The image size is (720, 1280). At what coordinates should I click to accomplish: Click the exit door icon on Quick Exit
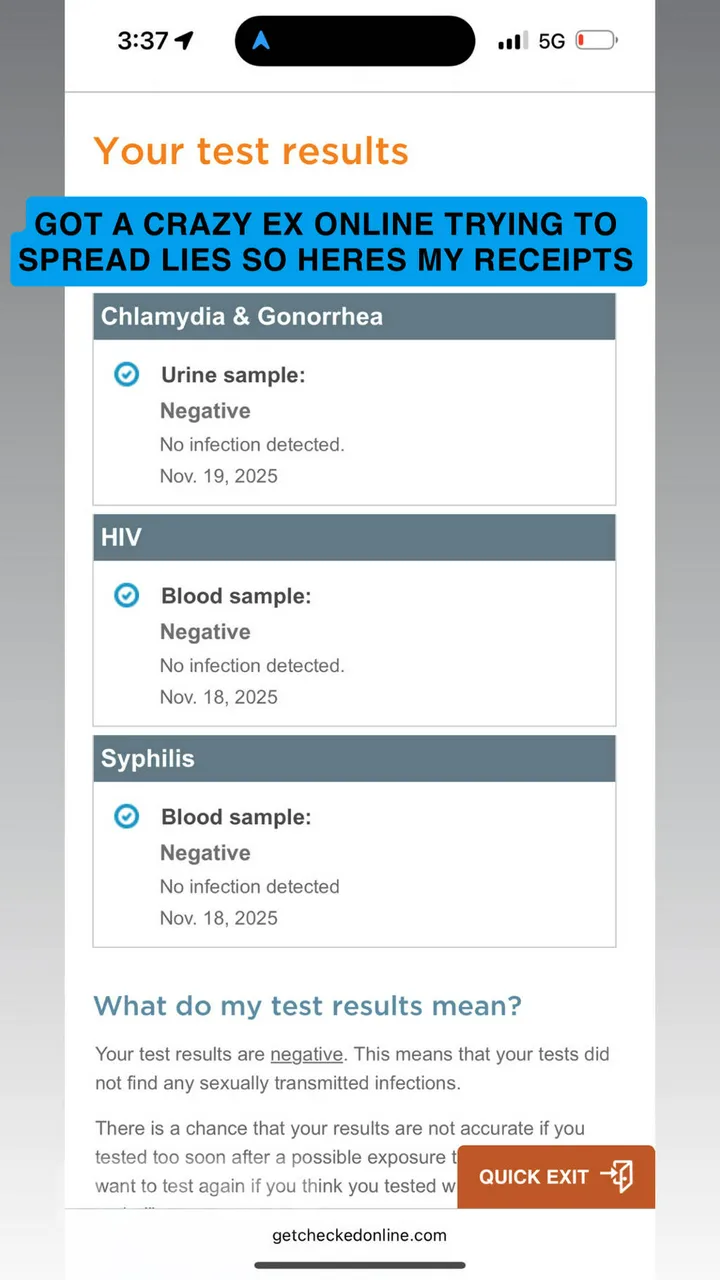coord(617,1176)
